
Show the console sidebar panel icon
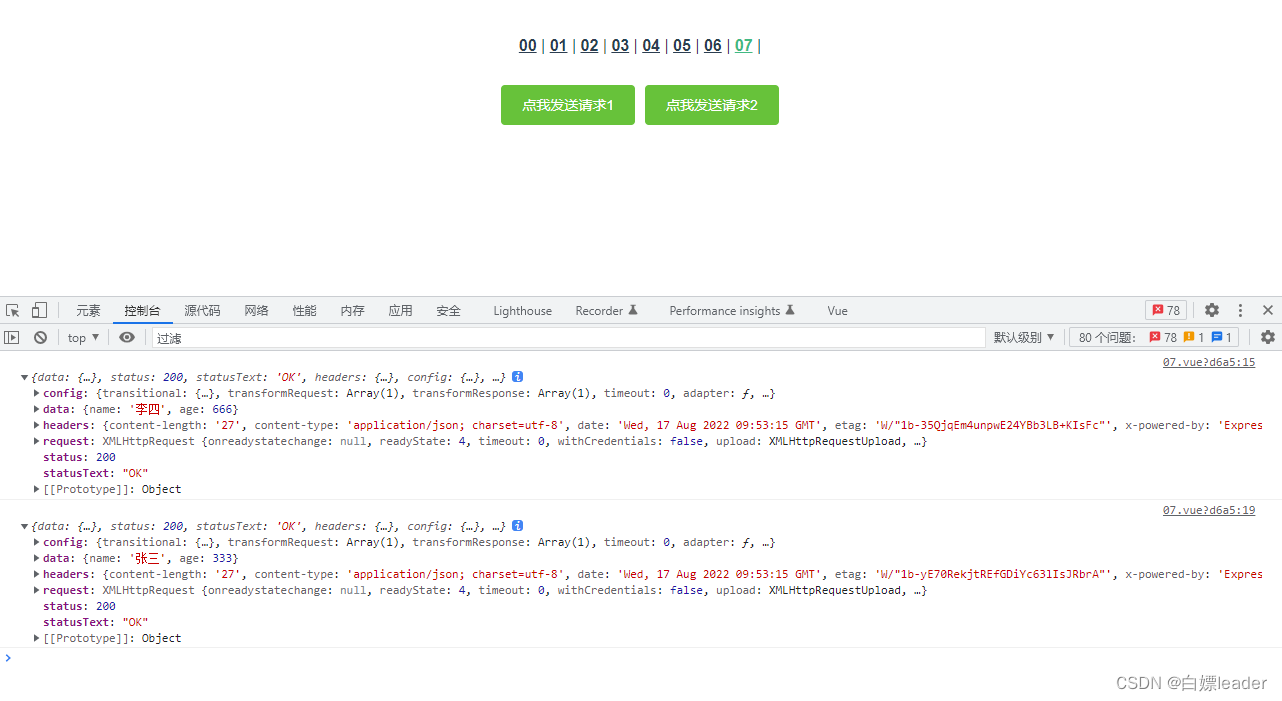coord(13,338)
